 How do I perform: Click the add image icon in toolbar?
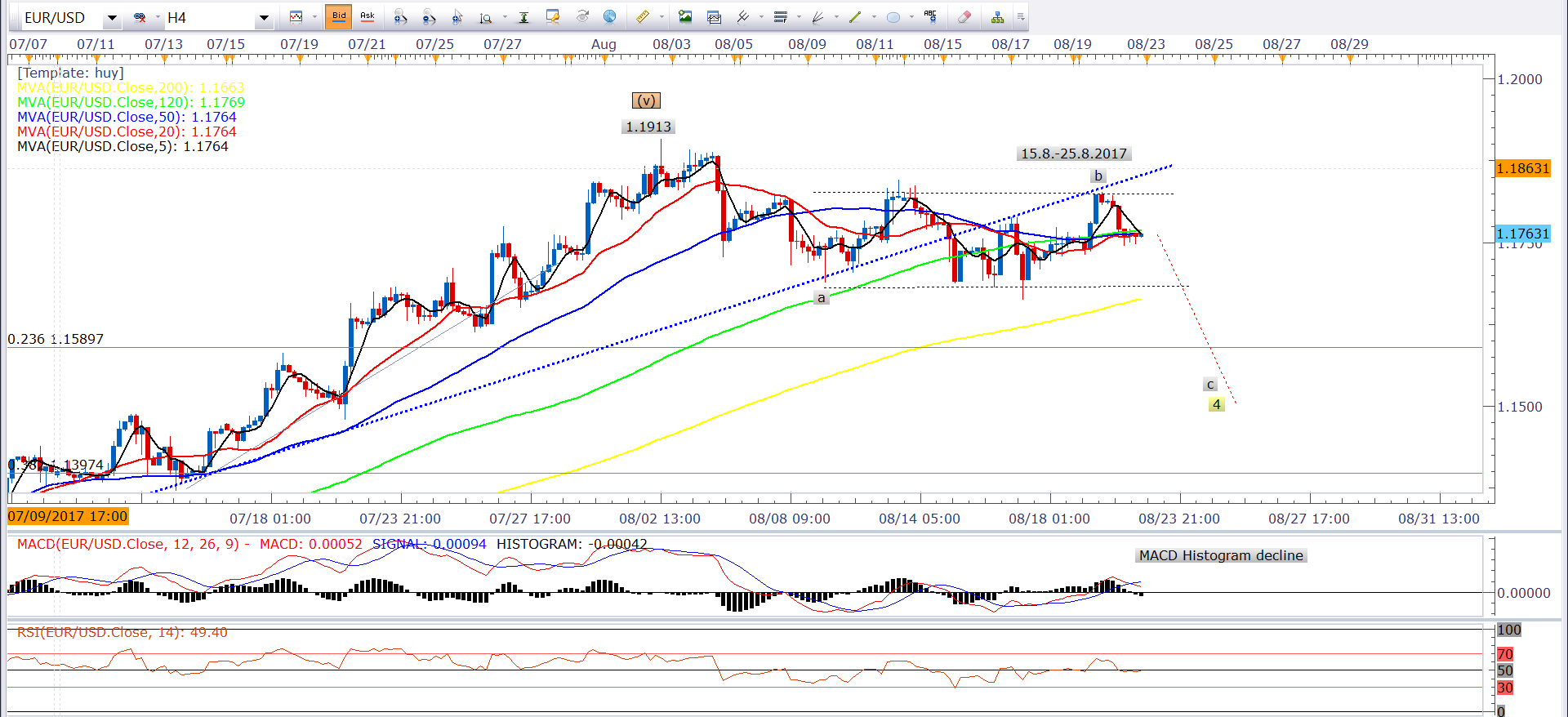(685, 17)
